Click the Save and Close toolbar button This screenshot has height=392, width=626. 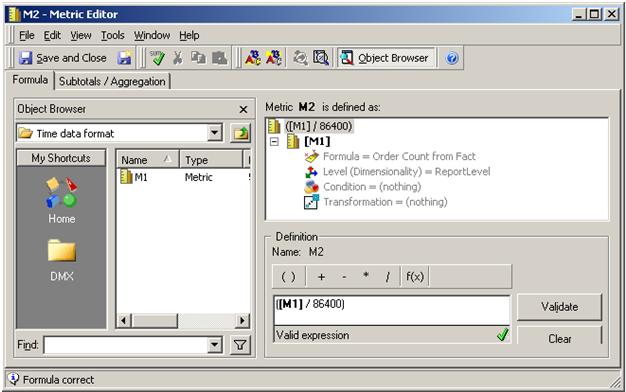click(63, 58)
